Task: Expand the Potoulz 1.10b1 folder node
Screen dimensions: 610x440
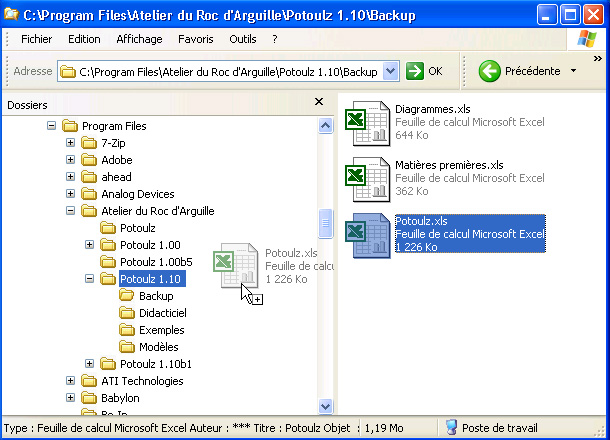Action: pyautogui.click(x=89, y=363)
